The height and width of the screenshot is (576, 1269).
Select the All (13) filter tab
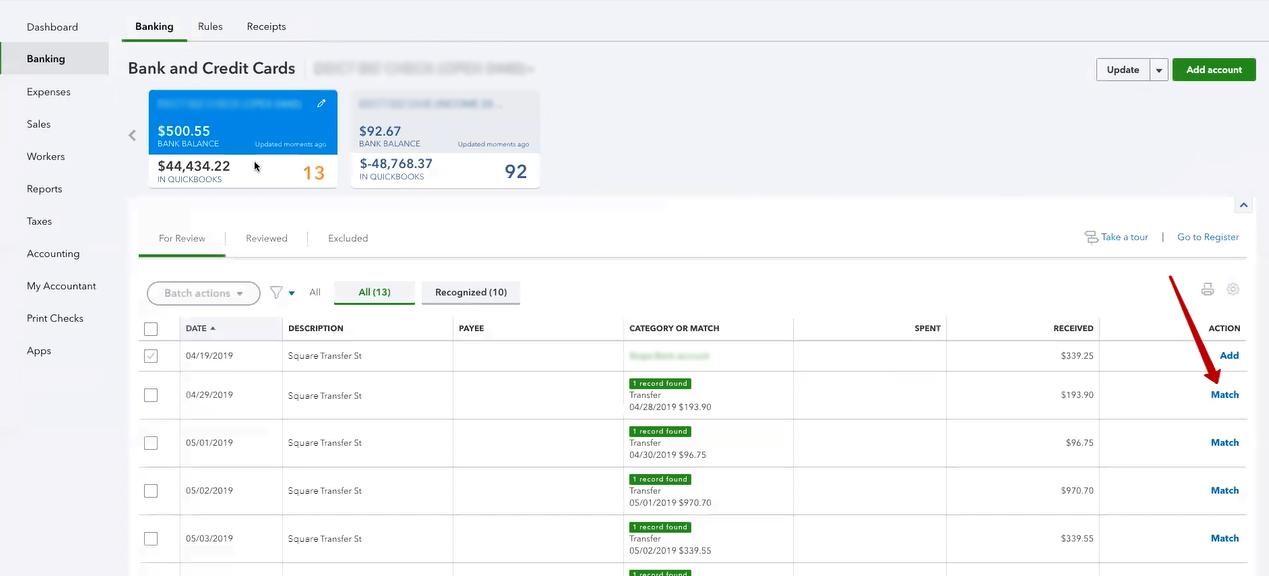pos(374,292)
